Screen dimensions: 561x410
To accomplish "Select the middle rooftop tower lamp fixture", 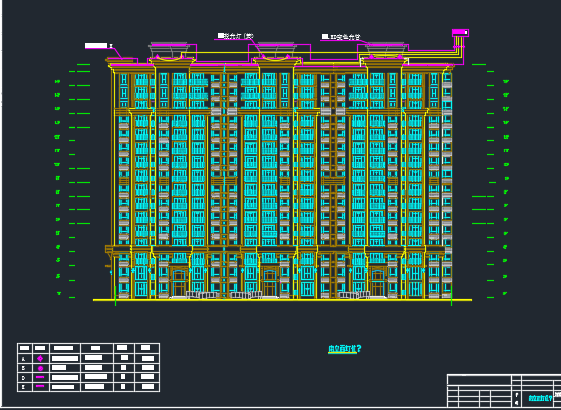I will [x=276, y=49].
